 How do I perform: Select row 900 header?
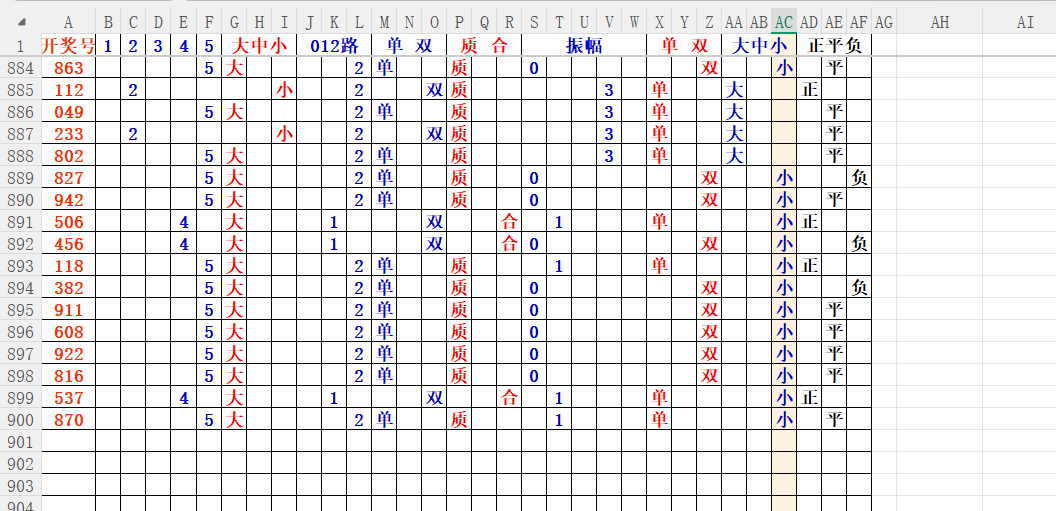pyautogui.click(x=20, y=420)
